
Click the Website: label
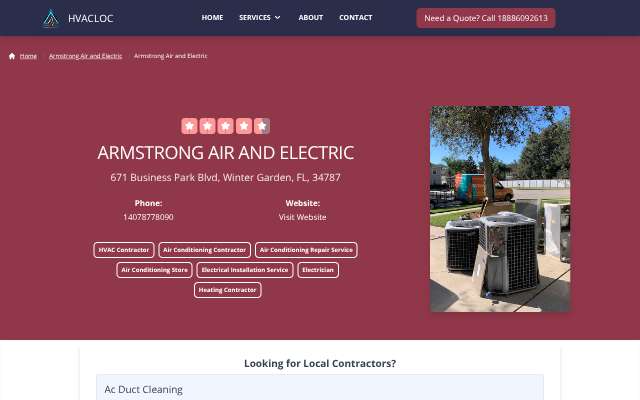point(302,203)
